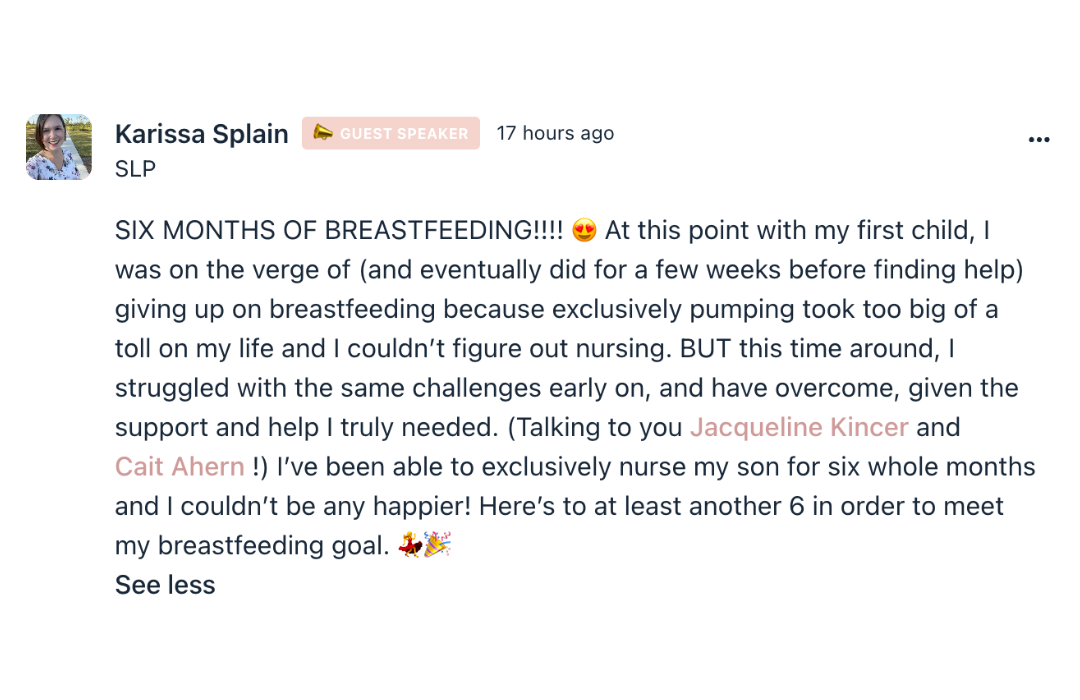Image resolution: width=1080 pixels, height=700 pixels.
Task: Visit the Cait Ahern mention link
Action: [x=180, y=467]
